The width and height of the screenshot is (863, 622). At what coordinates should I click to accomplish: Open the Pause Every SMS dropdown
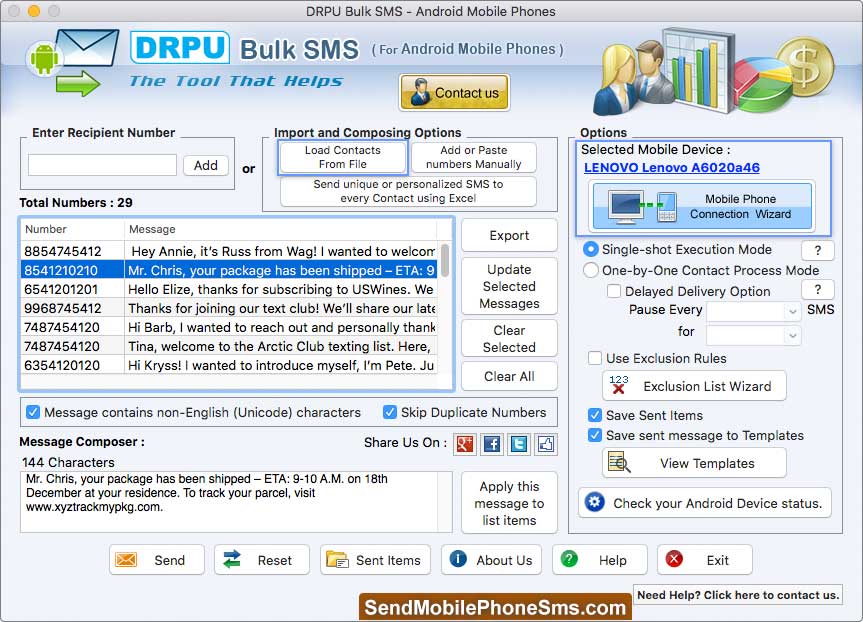pyautogui.click(x=753, y=312)
